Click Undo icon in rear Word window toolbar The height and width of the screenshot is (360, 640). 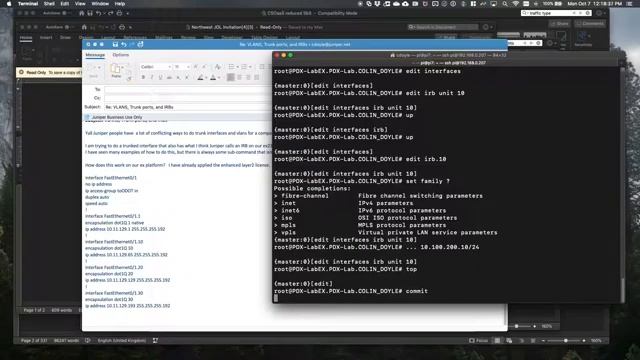point(98,13)
